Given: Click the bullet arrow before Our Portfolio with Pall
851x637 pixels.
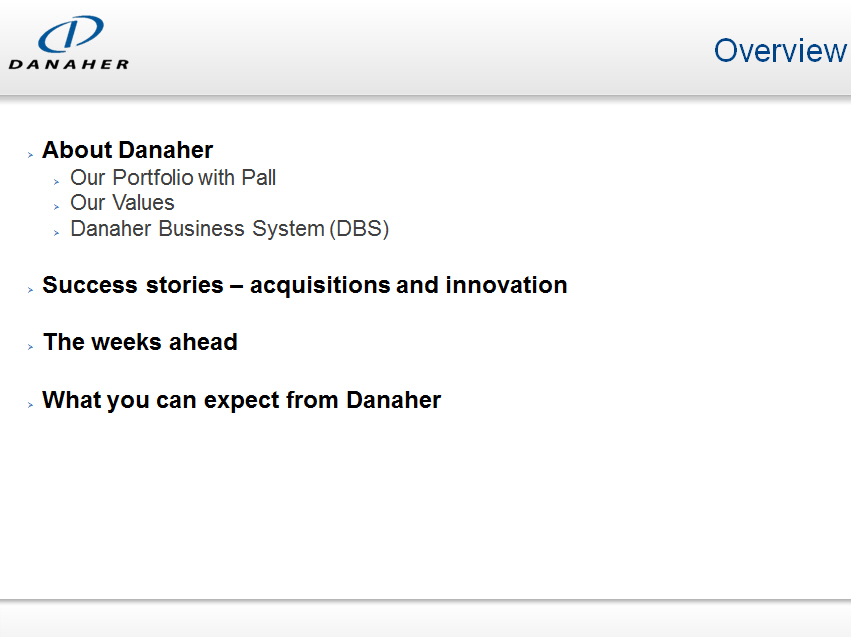Looking at the screenshot, I should [x=58, y=181].
